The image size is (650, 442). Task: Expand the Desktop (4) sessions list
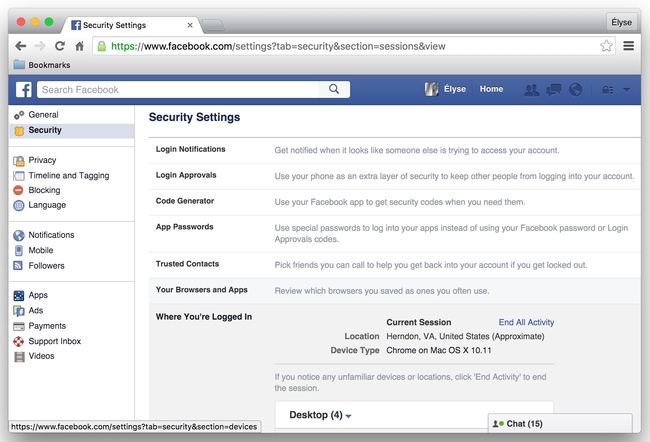(x=320, y=415)
